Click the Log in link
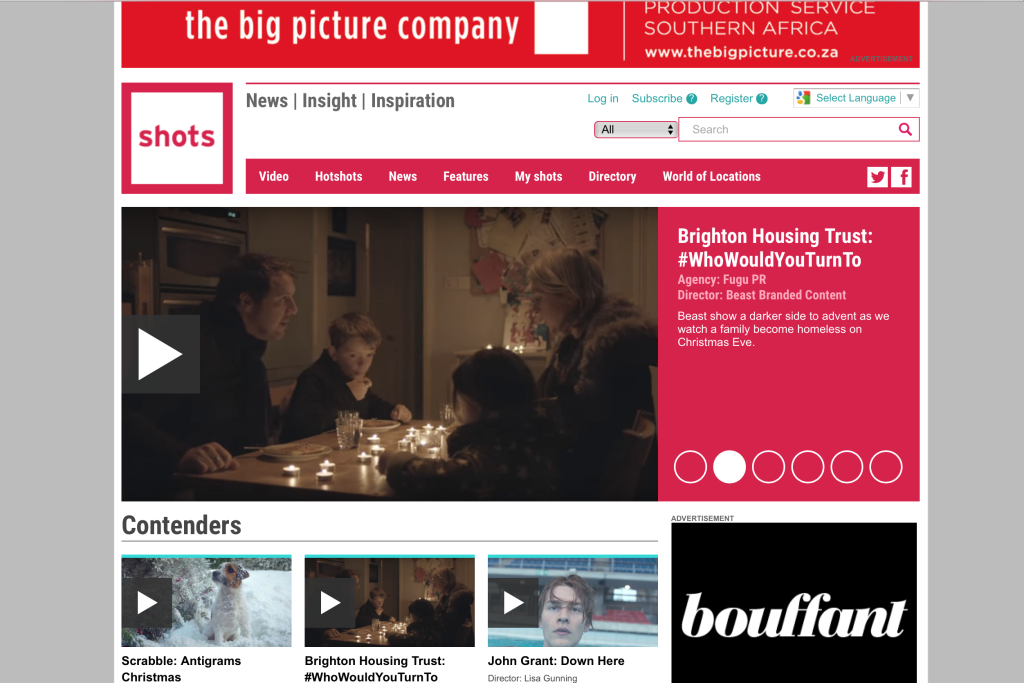Image resolution: width=1024 pixels, height=683 pixels. tap(603, 99)
